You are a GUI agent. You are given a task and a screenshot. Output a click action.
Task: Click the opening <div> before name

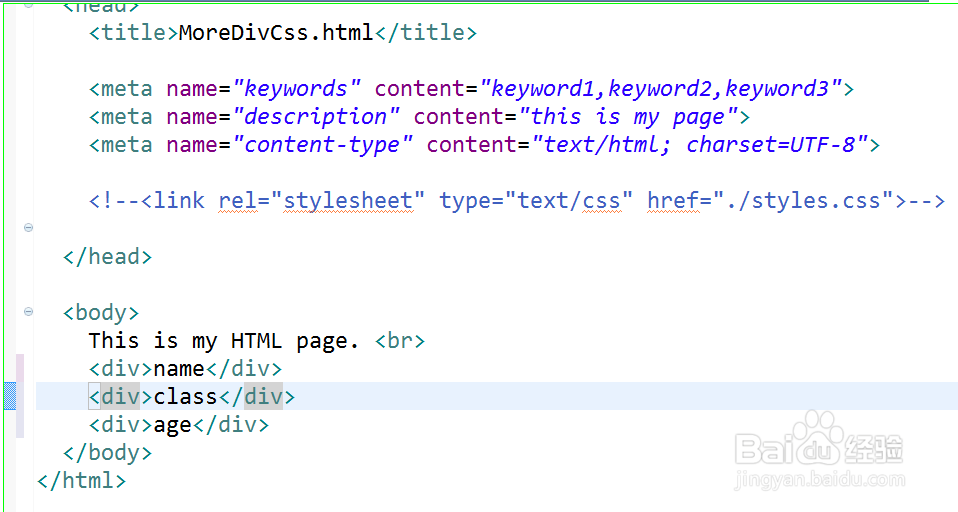pos(120,369)
